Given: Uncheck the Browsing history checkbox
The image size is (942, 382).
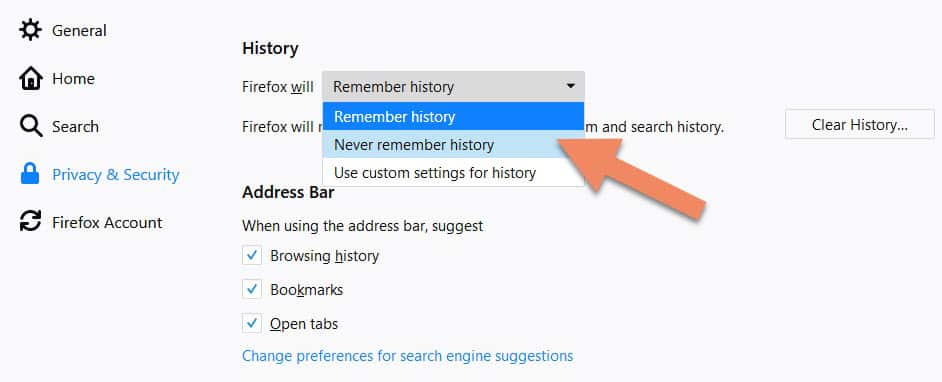Looking at the screenshot, I should coord(252,255).
